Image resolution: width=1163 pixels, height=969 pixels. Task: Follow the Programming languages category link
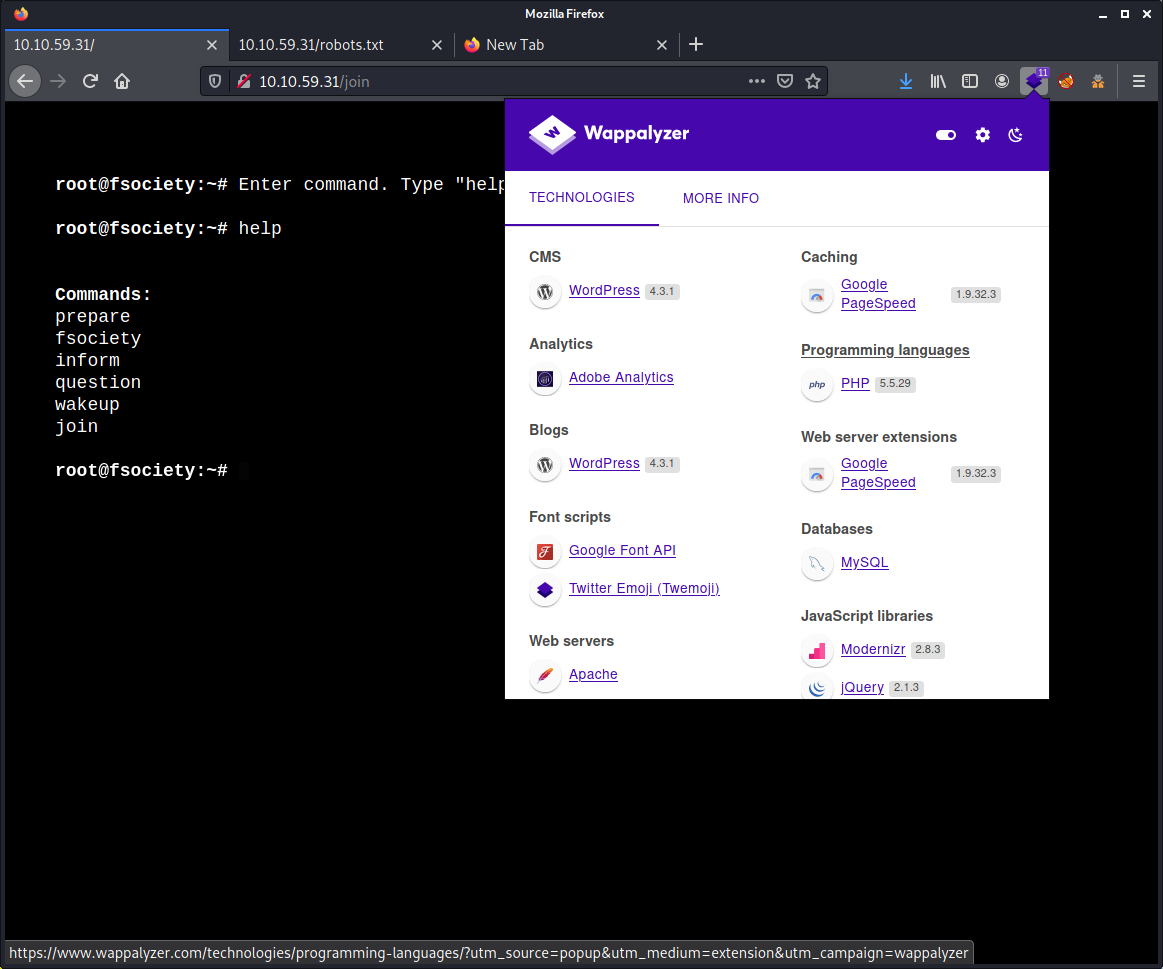(x=885, y=350)
